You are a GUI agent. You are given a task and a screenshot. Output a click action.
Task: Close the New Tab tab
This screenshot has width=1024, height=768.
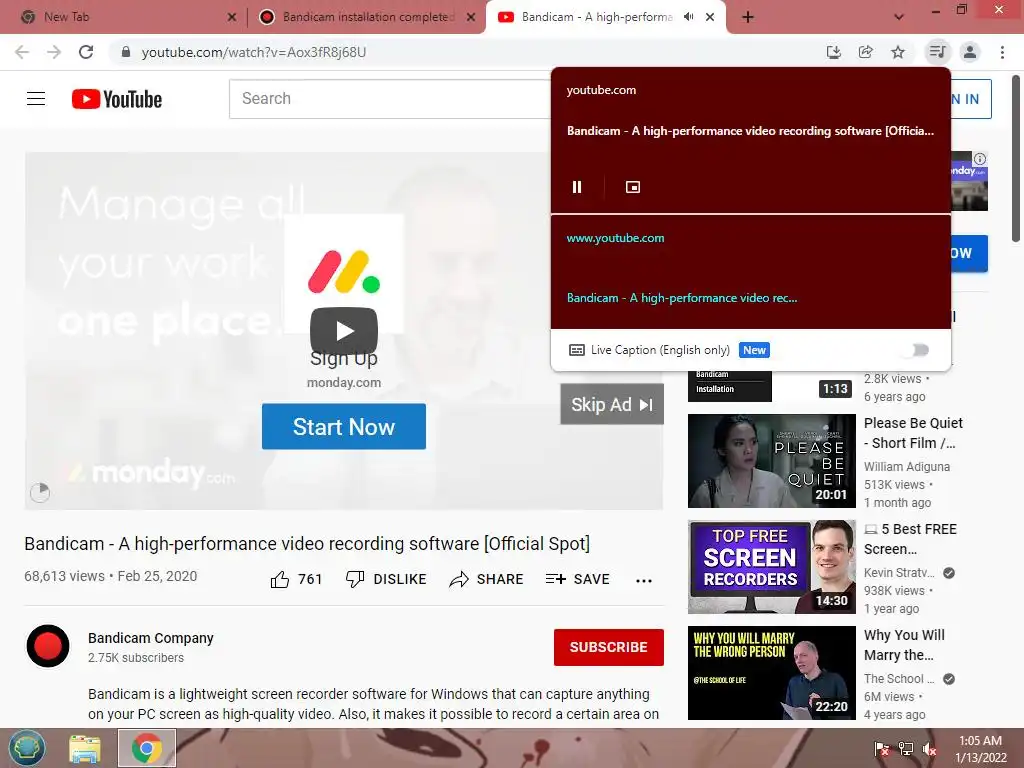[x=232, y=18]
